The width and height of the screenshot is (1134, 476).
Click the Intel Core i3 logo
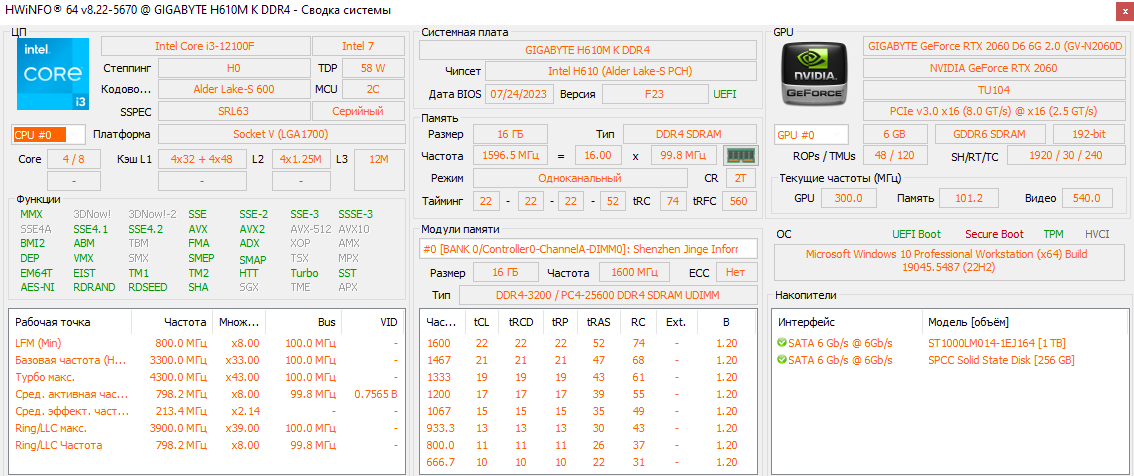[52, 75]
